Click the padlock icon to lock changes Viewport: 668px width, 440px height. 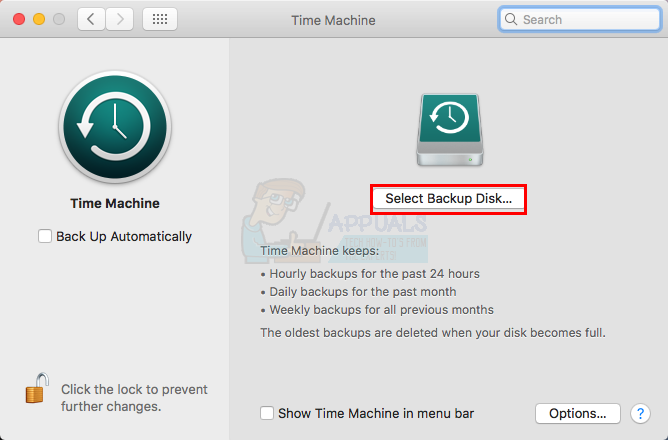coord(37,389)
